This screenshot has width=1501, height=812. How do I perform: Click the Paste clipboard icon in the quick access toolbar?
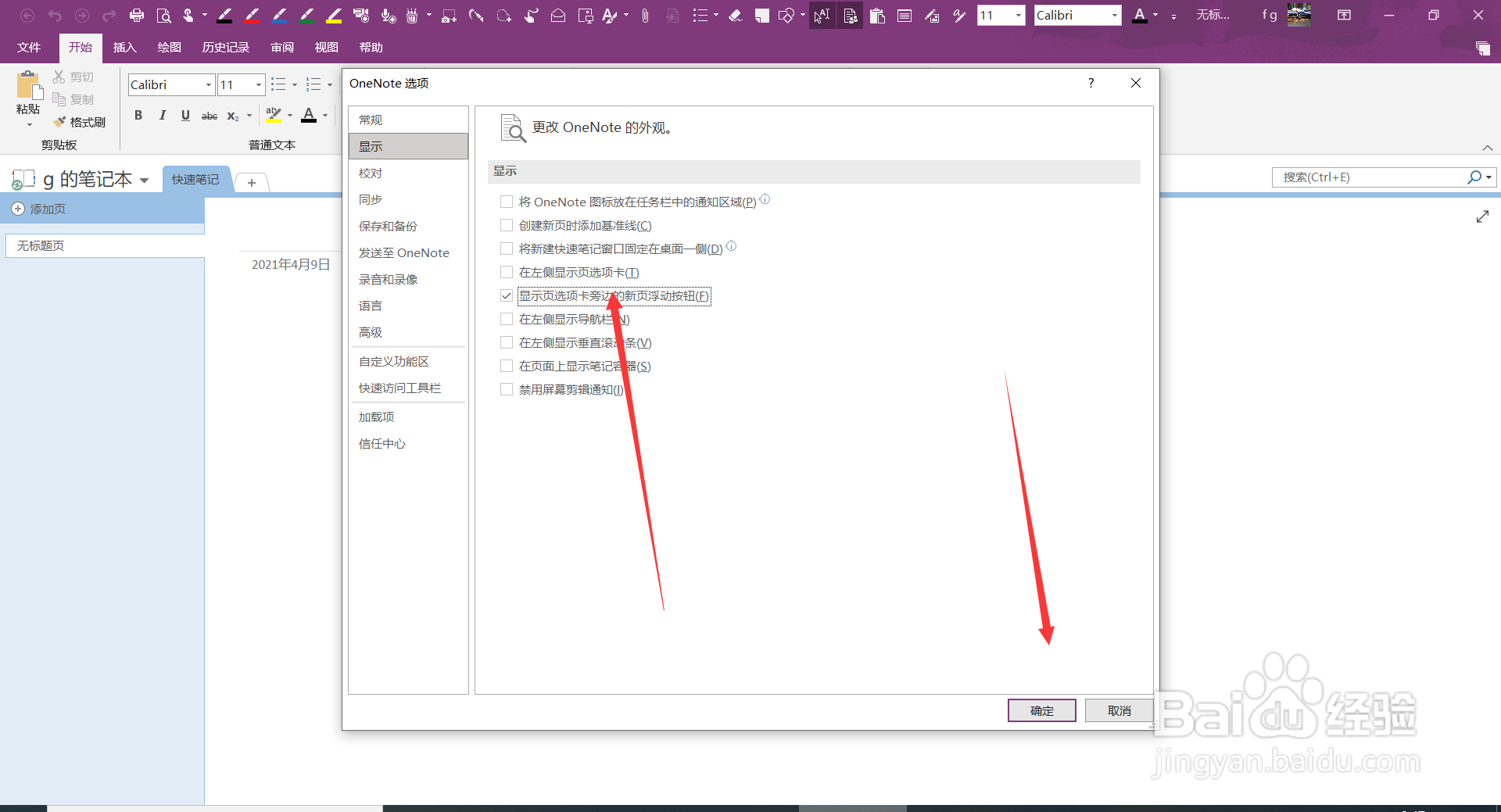click(877, 15)
